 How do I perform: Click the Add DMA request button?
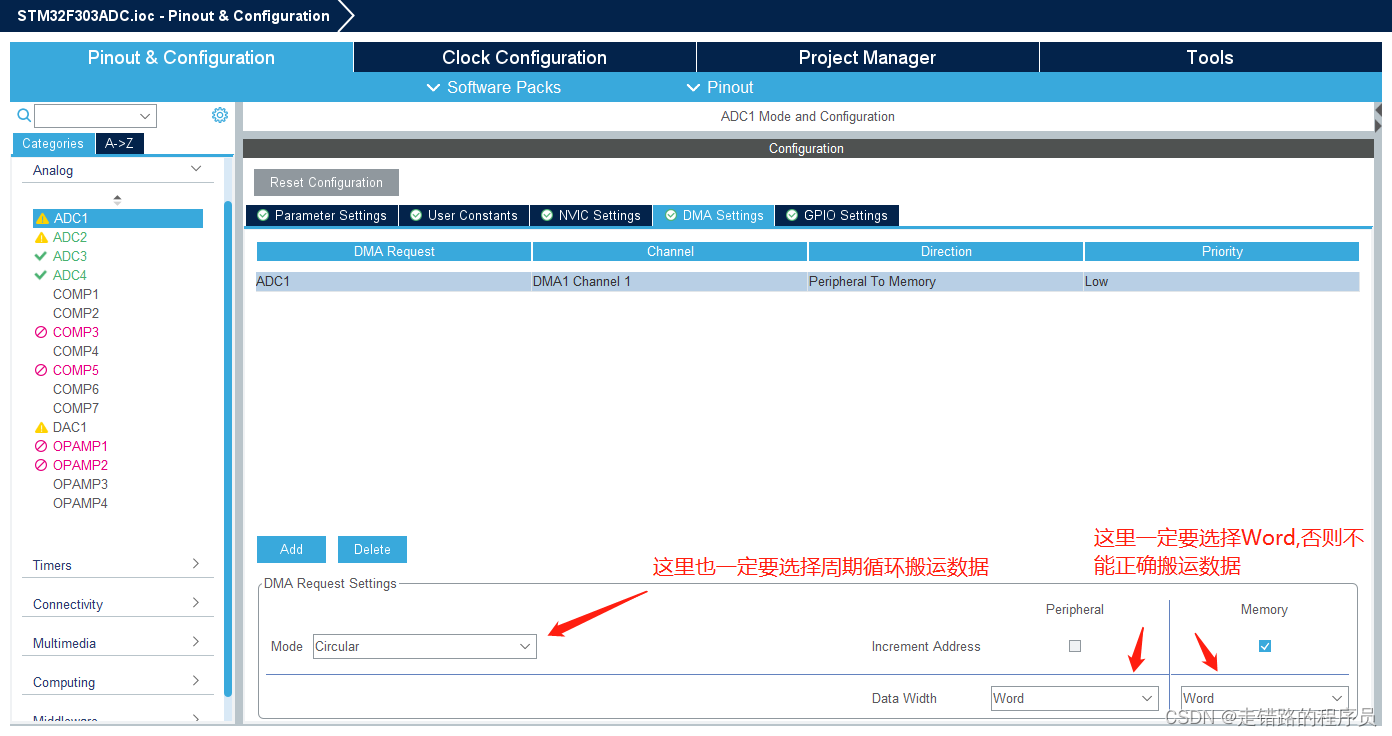click(x=291, y=549)
